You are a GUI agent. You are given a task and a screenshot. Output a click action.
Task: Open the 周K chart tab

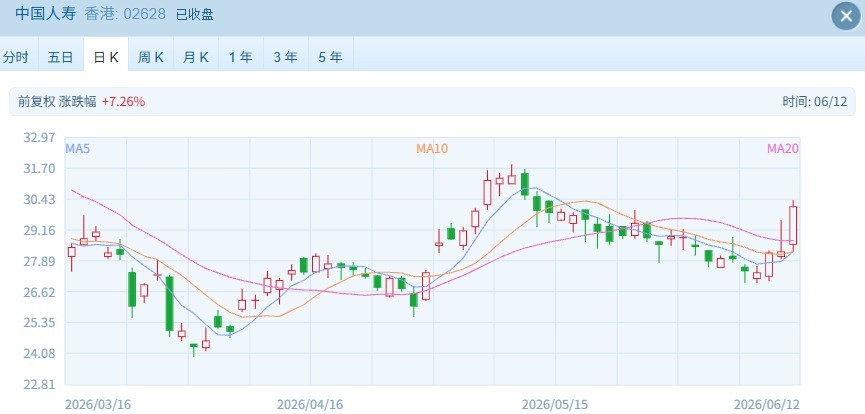point(151,57)
